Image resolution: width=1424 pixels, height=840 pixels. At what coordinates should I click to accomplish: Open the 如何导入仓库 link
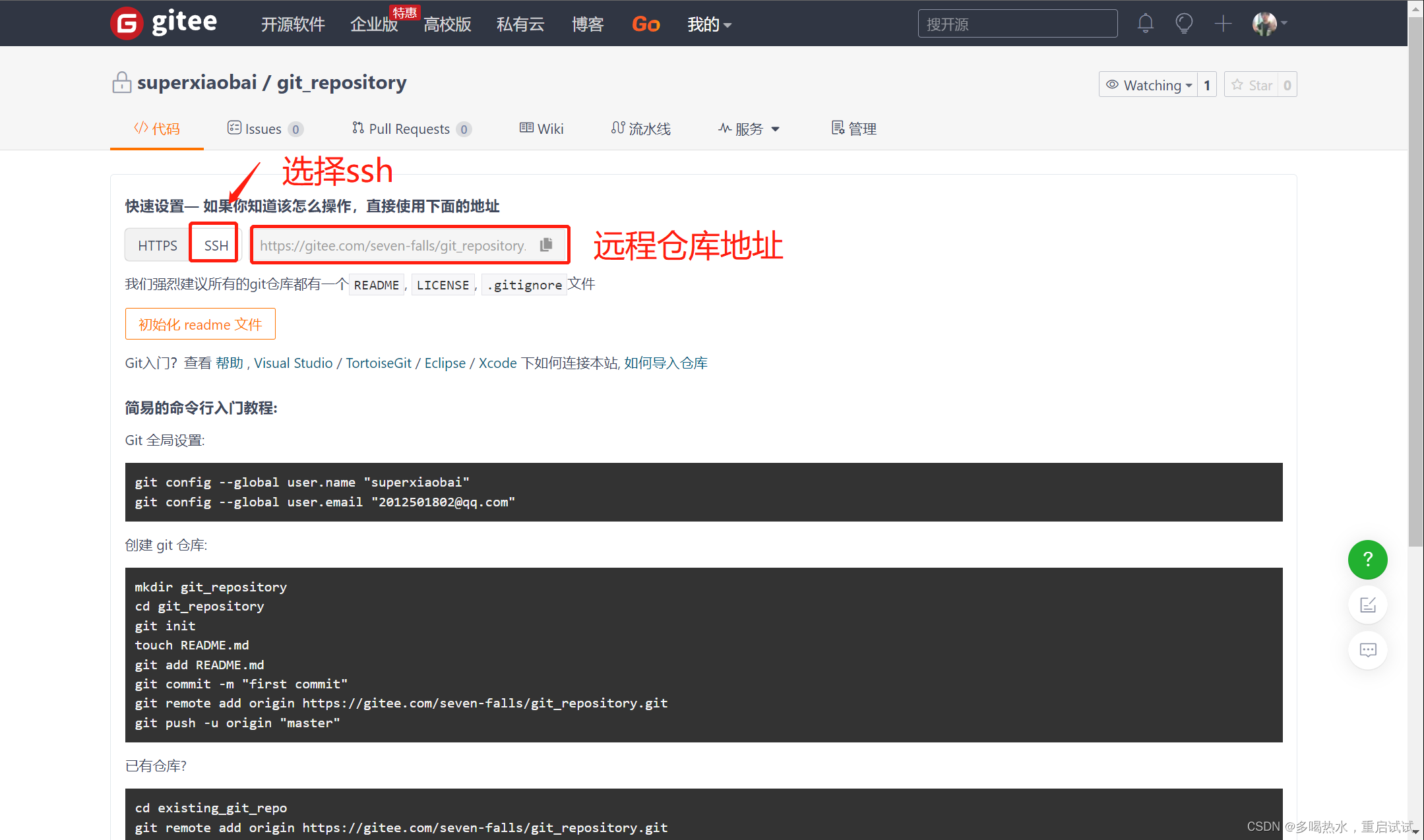tap(666, 363)
